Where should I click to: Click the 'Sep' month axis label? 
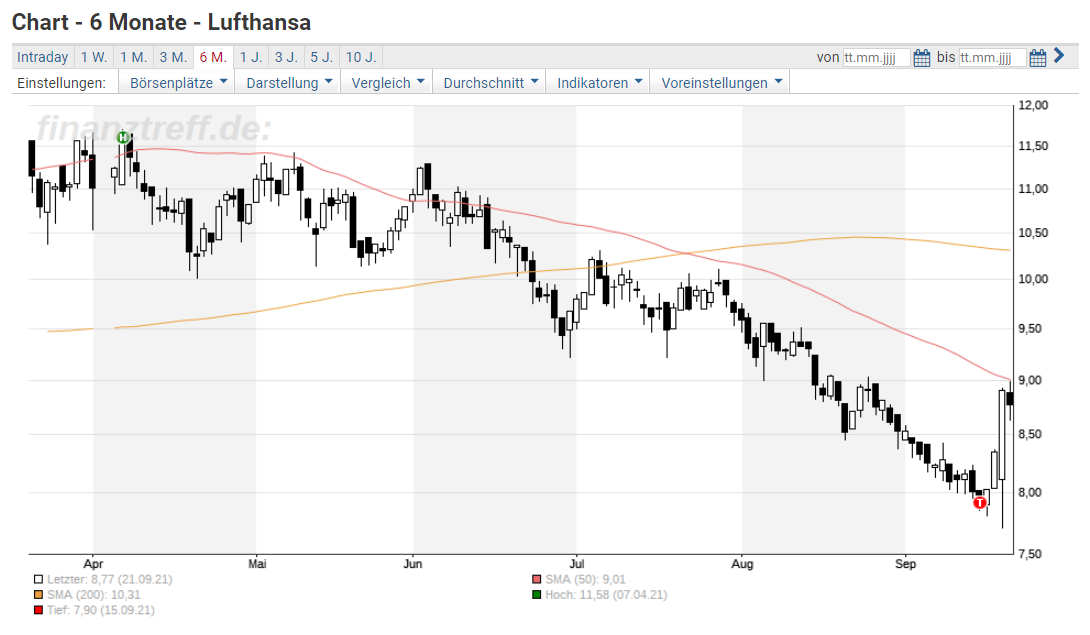905,563
